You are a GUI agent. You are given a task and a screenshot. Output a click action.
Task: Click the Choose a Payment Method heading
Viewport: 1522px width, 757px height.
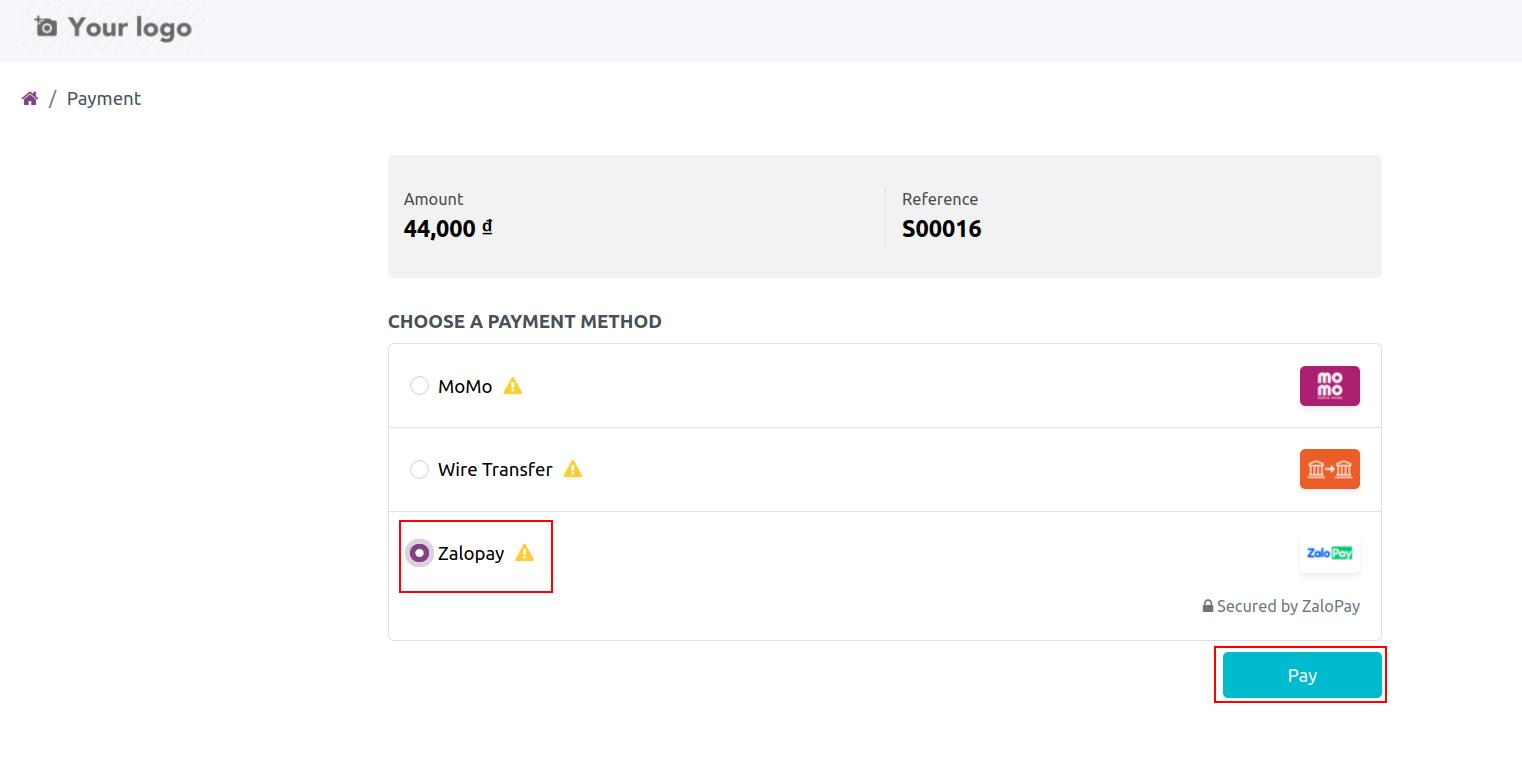pos(525,321)
